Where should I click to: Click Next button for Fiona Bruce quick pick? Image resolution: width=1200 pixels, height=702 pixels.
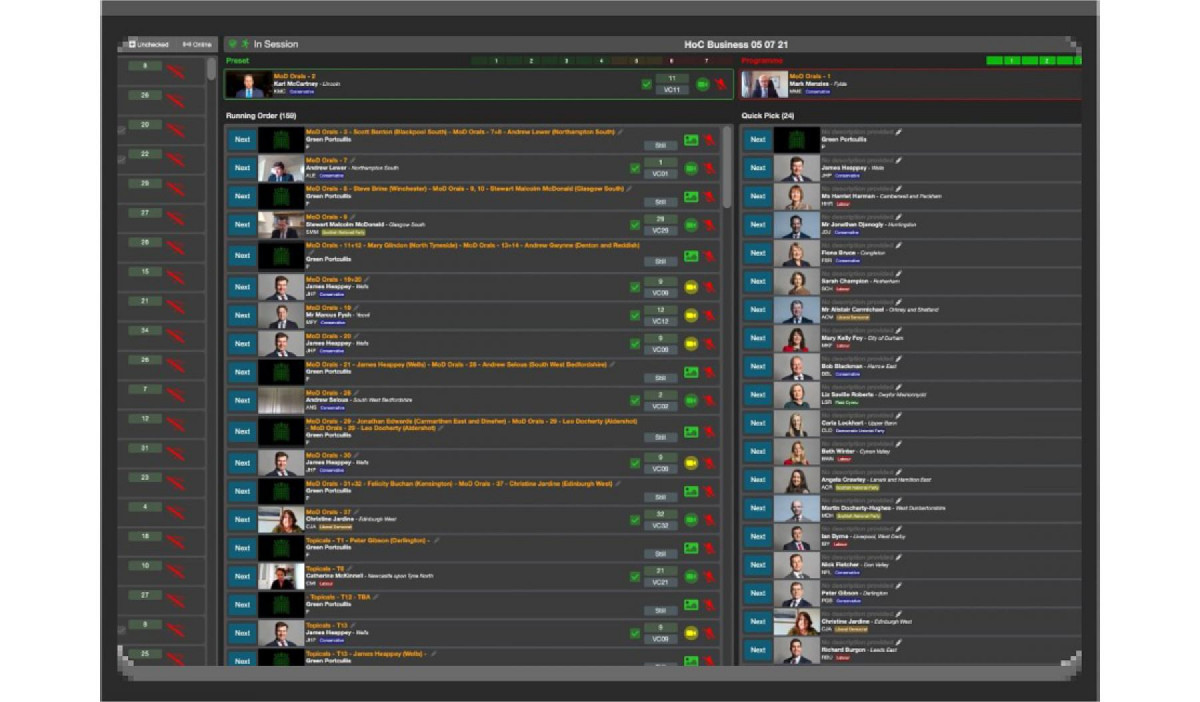tap(758, 254)
